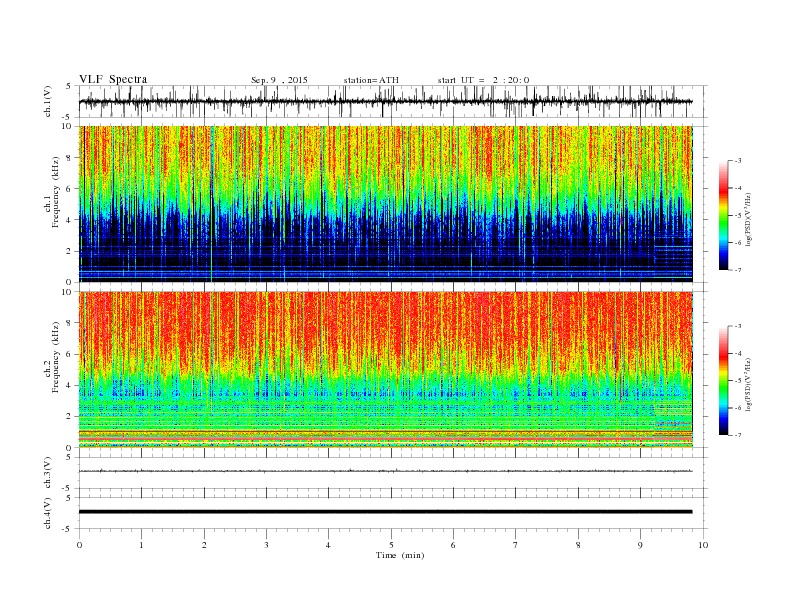792x612 pixels.
Task: Click the "start UT = 2 :20: 0" text
Action: tap(483, 80)
